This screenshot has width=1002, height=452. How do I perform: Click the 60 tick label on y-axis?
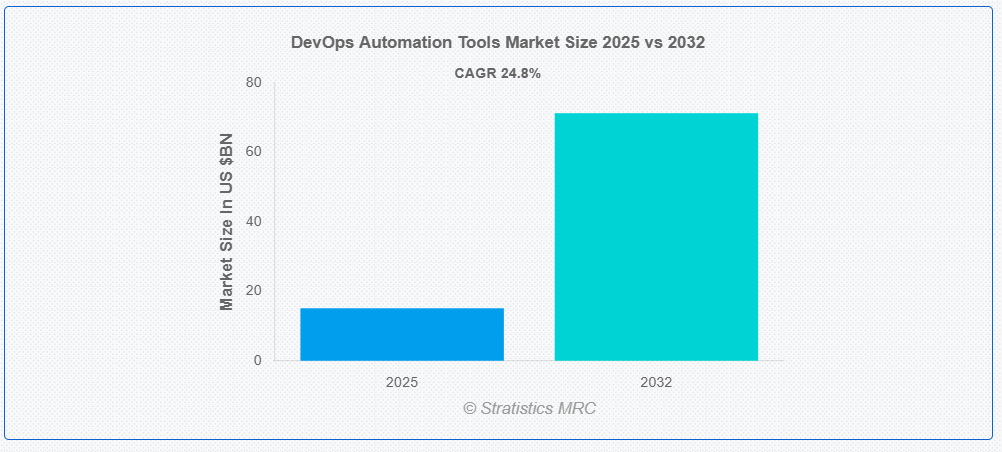(x=253, y=152)
